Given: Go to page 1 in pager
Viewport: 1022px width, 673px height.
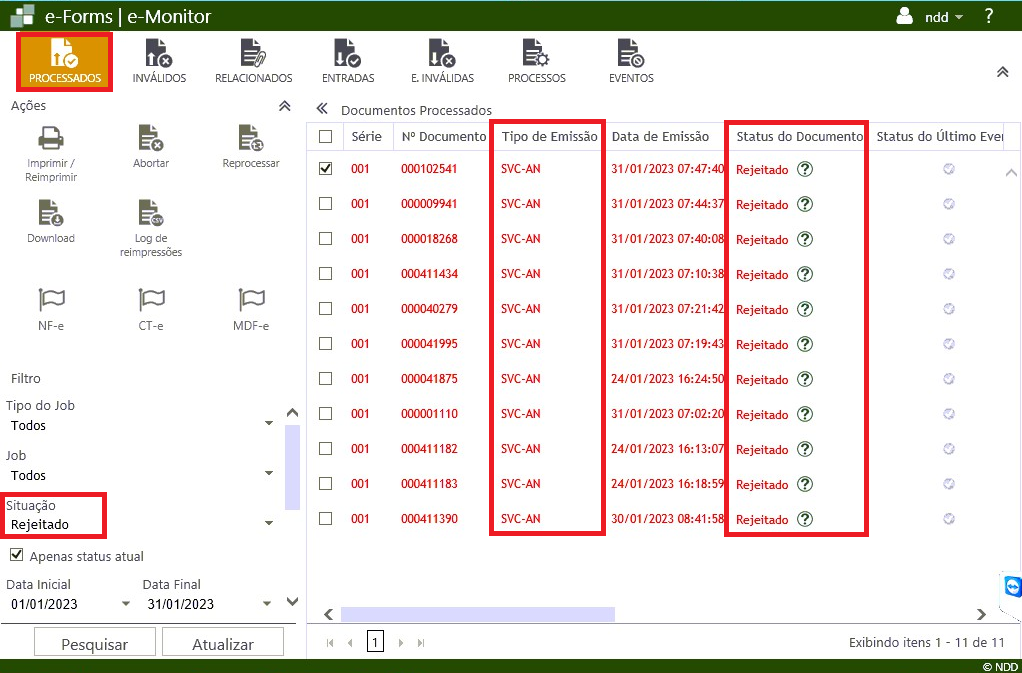Looking at the screenshot, I should 375,642.
